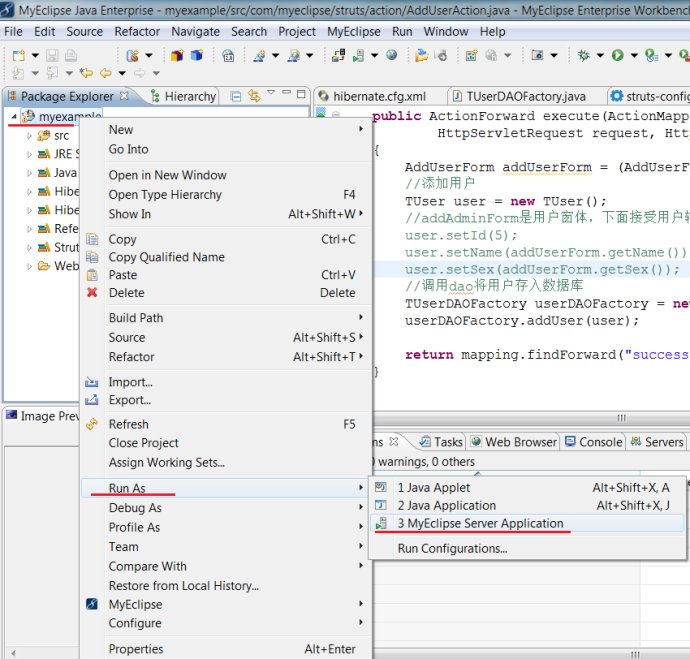Collapse the myexample project tree node

coord(13,117)
